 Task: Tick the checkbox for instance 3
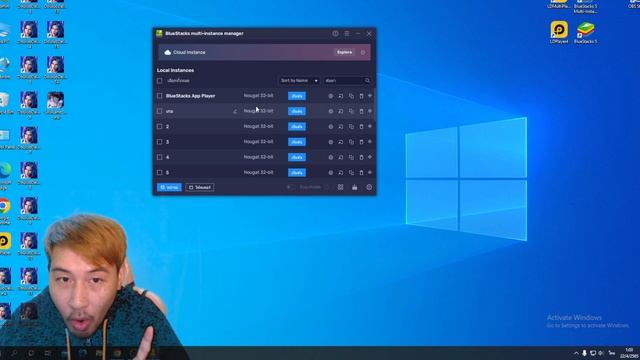click(x=160, y=142)
